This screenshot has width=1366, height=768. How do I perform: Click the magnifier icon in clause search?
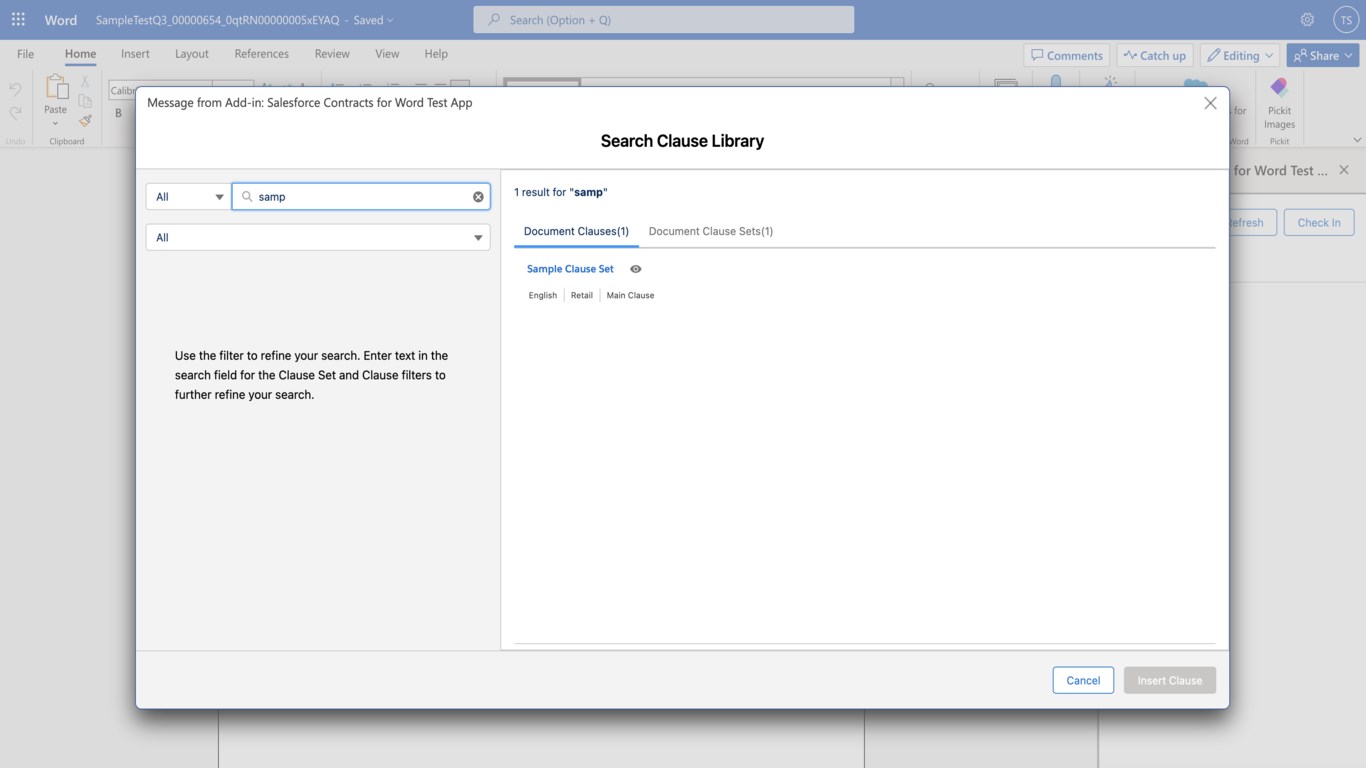pos(247,197)
